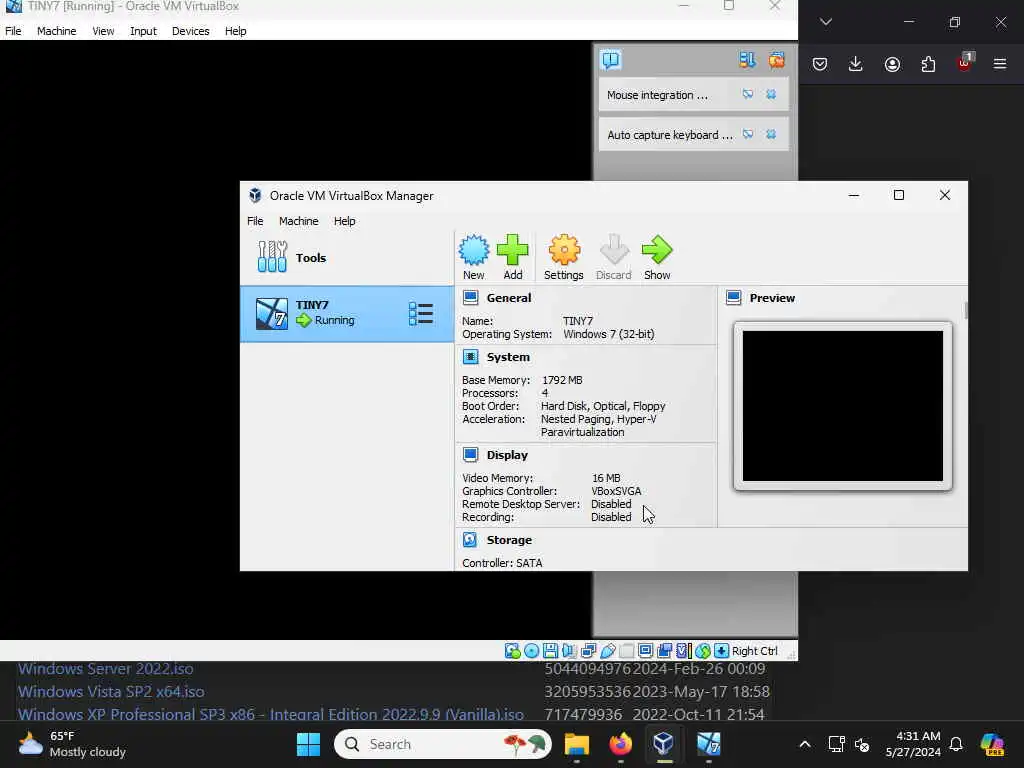This screenshot has height=768, width=1024.
Task: Open View menu in TINY7 VM window
Action: tap(103, 31)
